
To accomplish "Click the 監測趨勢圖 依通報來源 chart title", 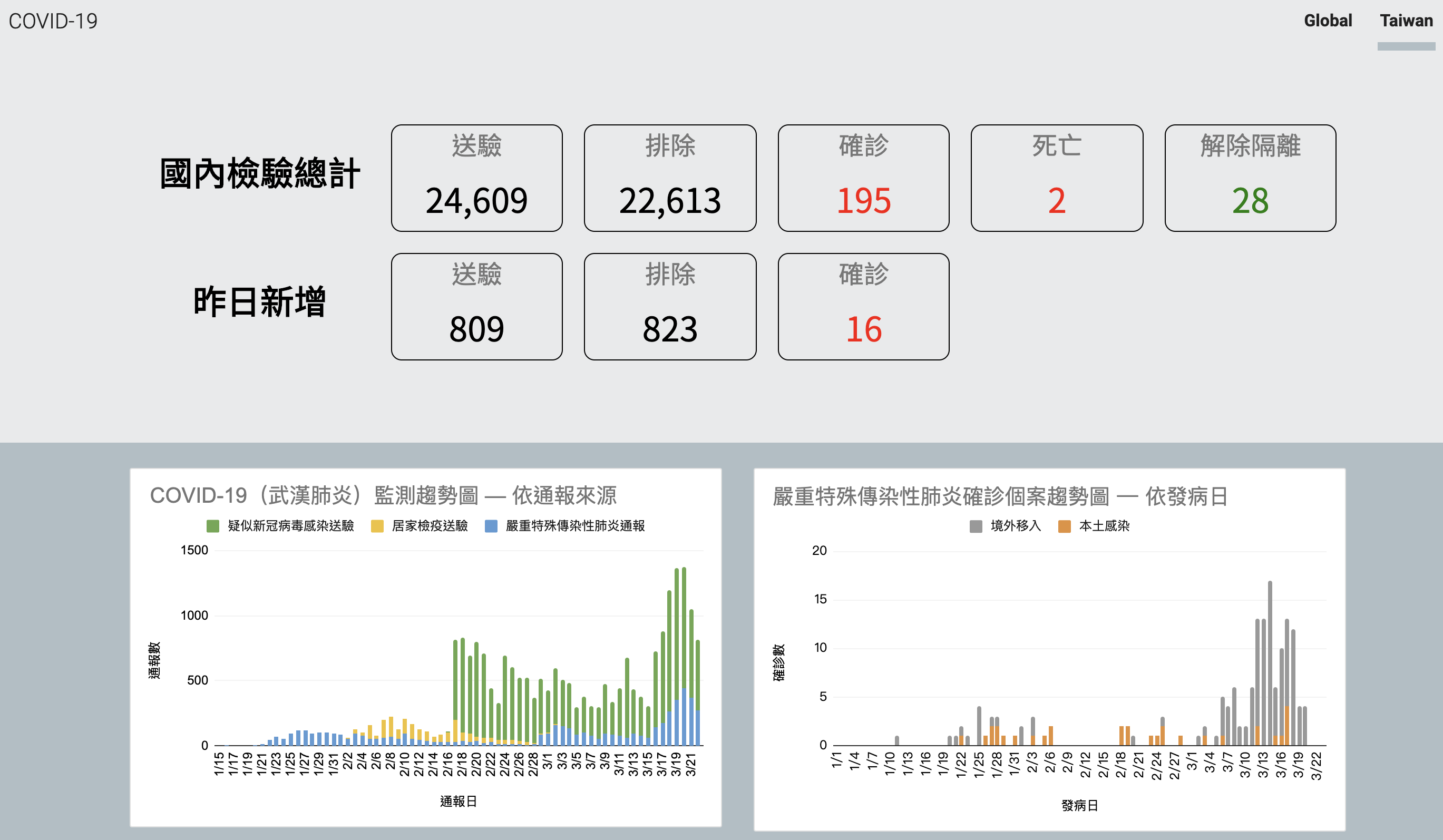I will pyautogui.click(x=383, y=495).
